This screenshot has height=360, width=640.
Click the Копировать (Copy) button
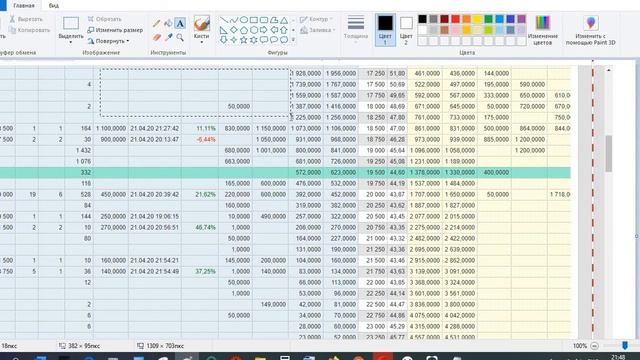point(29,30)
